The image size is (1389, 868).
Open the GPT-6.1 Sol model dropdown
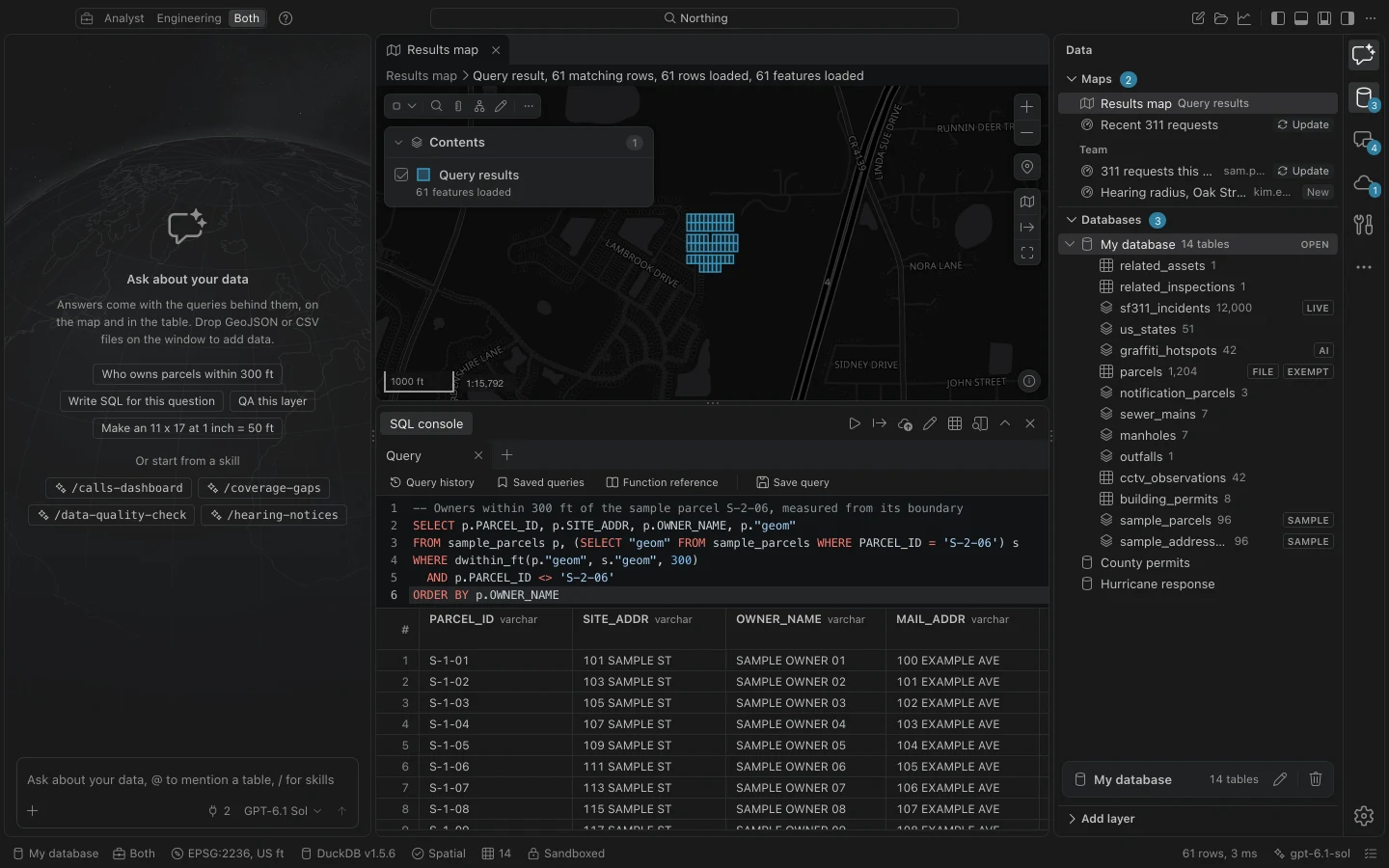[x=283, y=811]
